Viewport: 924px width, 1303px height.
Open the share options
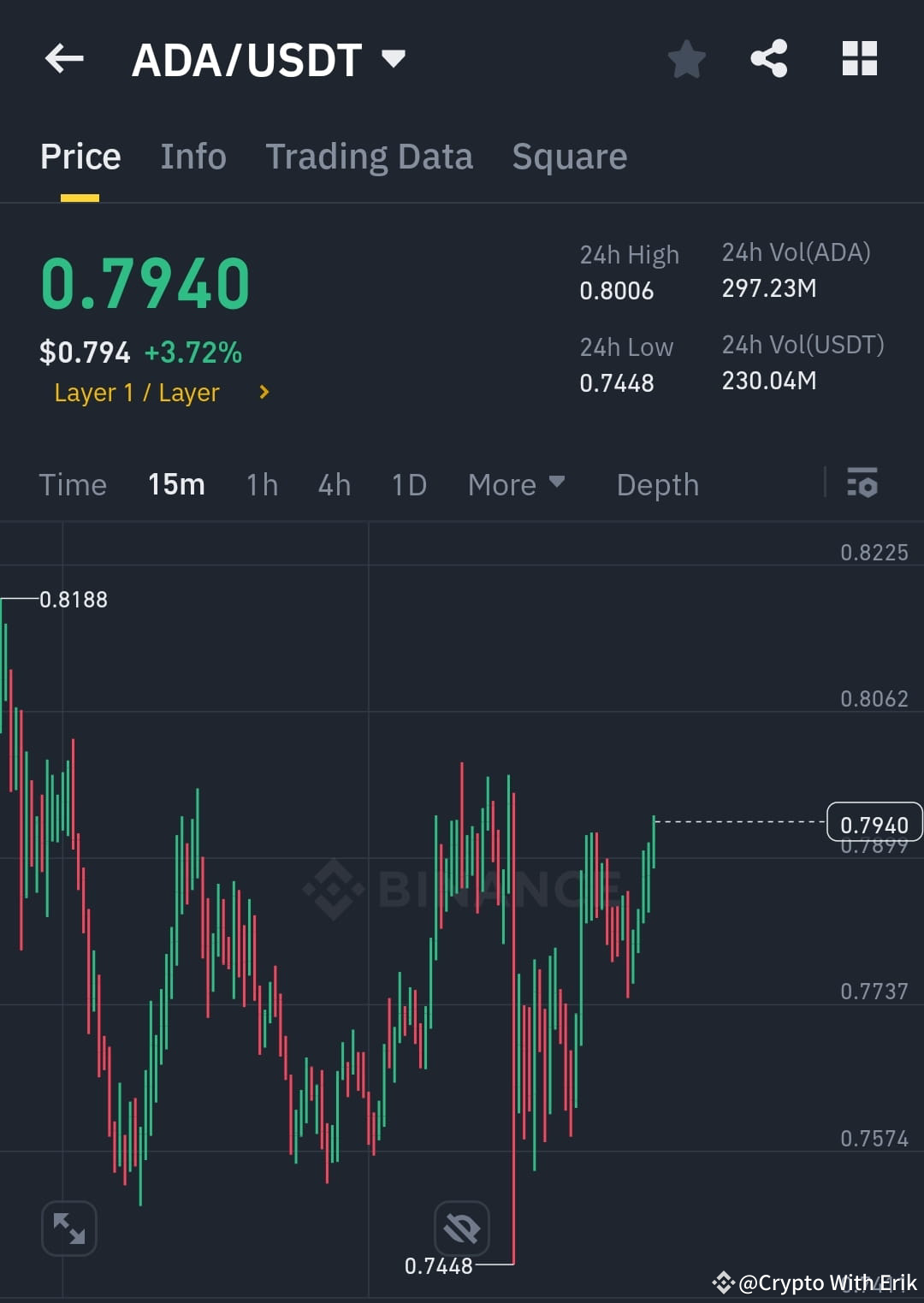pos(769,58)
